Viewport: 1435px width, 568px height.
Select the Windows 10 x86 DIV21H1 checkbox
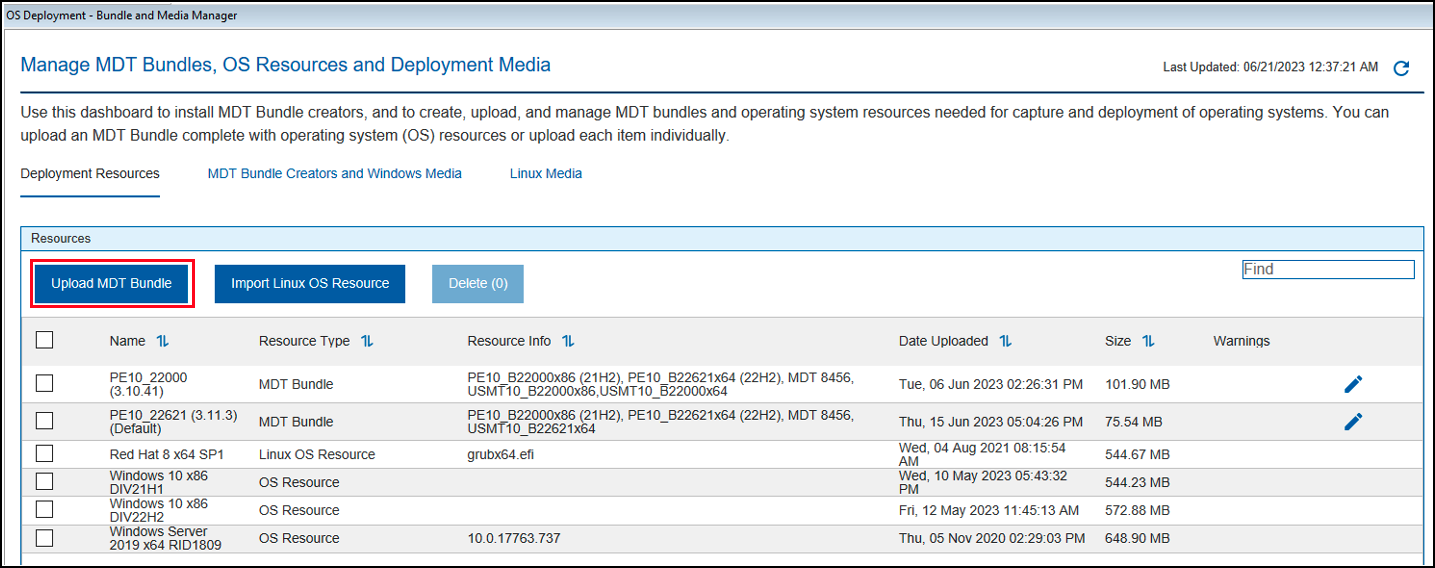[44, 482]
